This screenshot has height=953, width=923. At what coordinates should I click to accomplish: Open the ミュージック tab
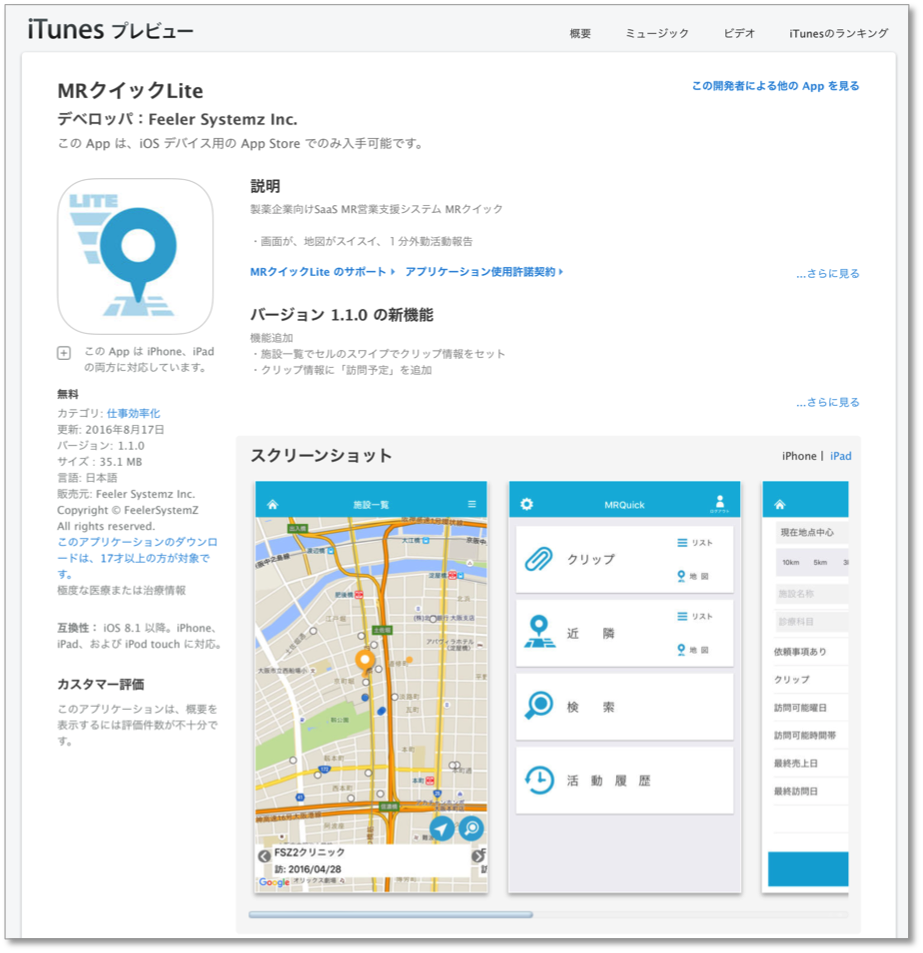(657, 33)
